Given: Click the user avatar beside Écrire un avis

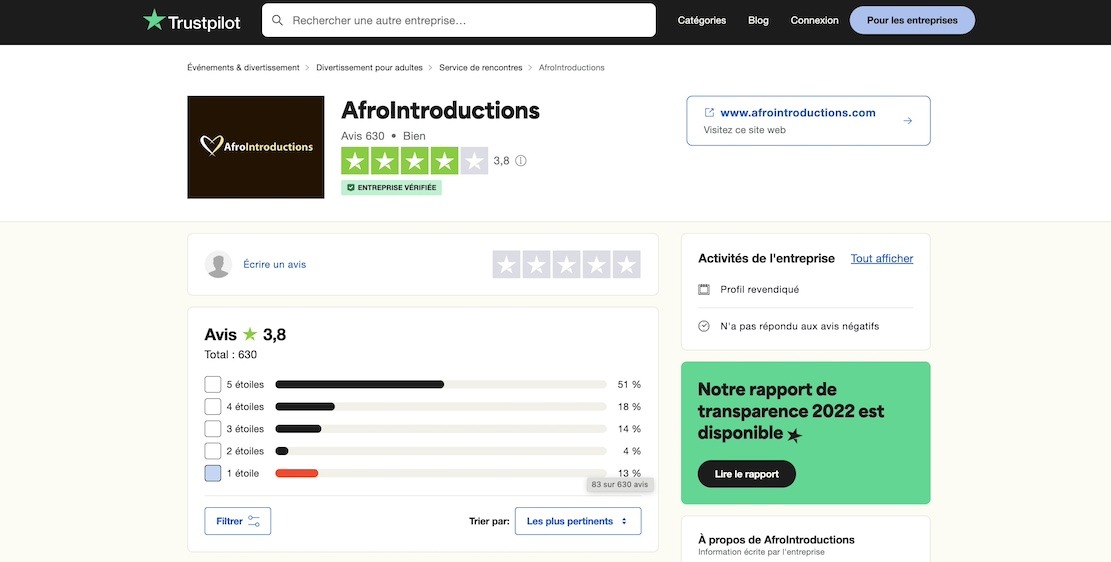Looking at the screenshot, I should (218, 264).
